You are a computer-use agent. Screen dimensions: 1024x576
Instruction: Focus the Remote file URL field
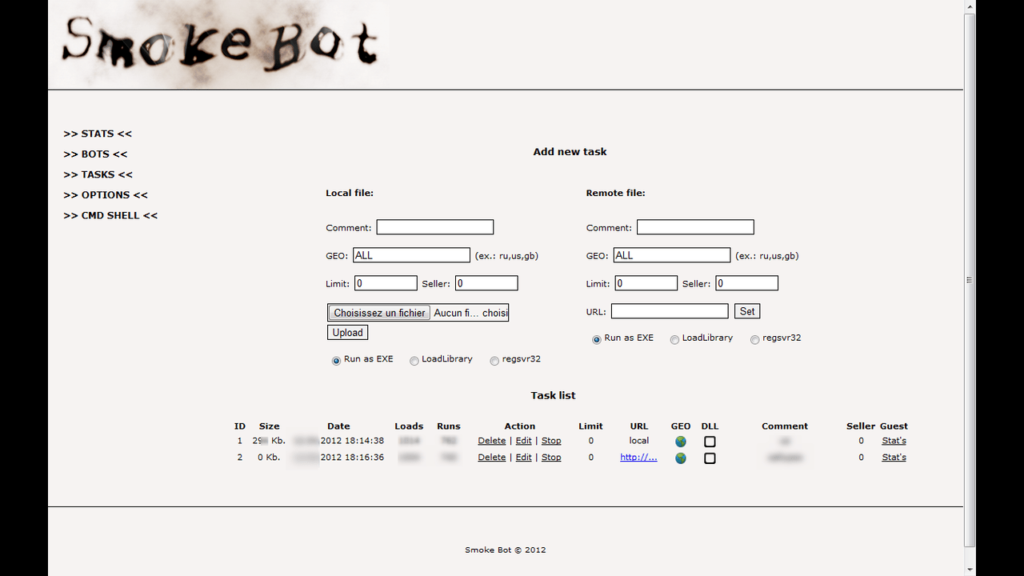tap(669, 312)
